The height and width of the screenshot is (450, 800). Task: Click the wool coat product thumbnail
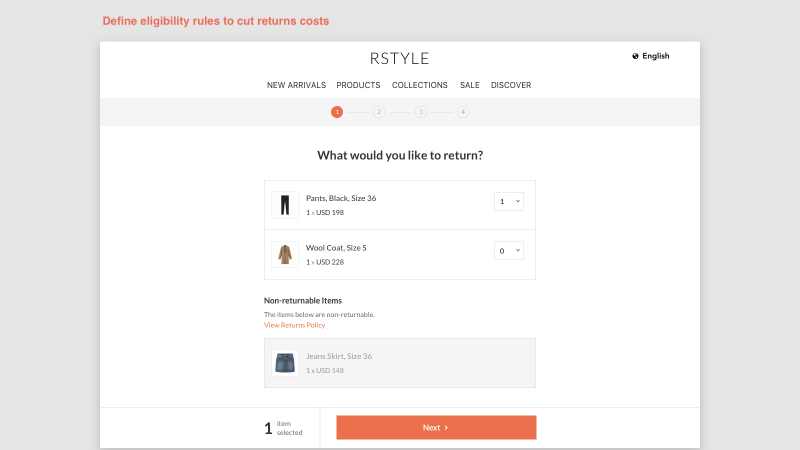(285, 255)
